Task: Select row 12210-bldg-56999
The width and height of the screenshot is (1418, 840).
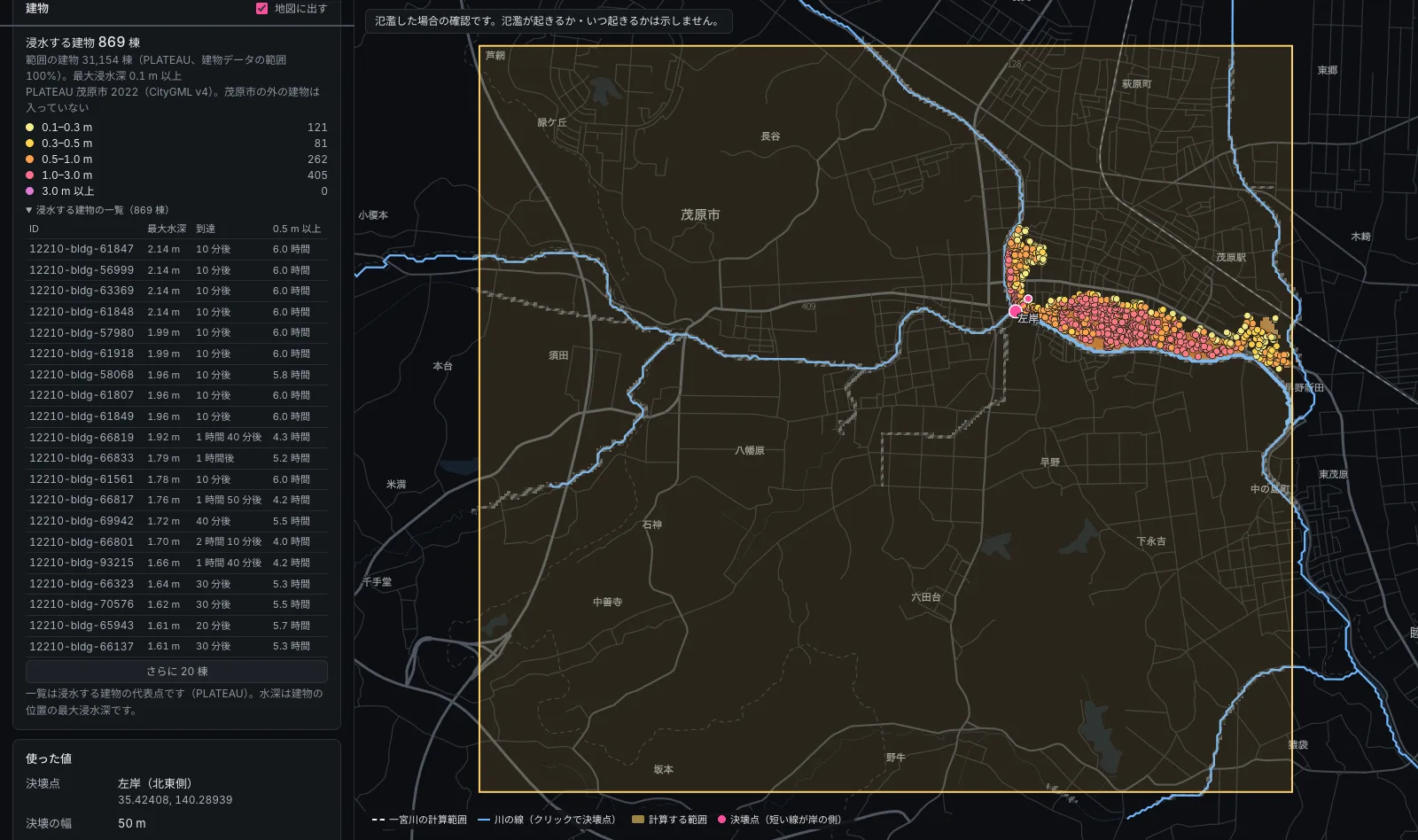Action: tap(176, 270)
